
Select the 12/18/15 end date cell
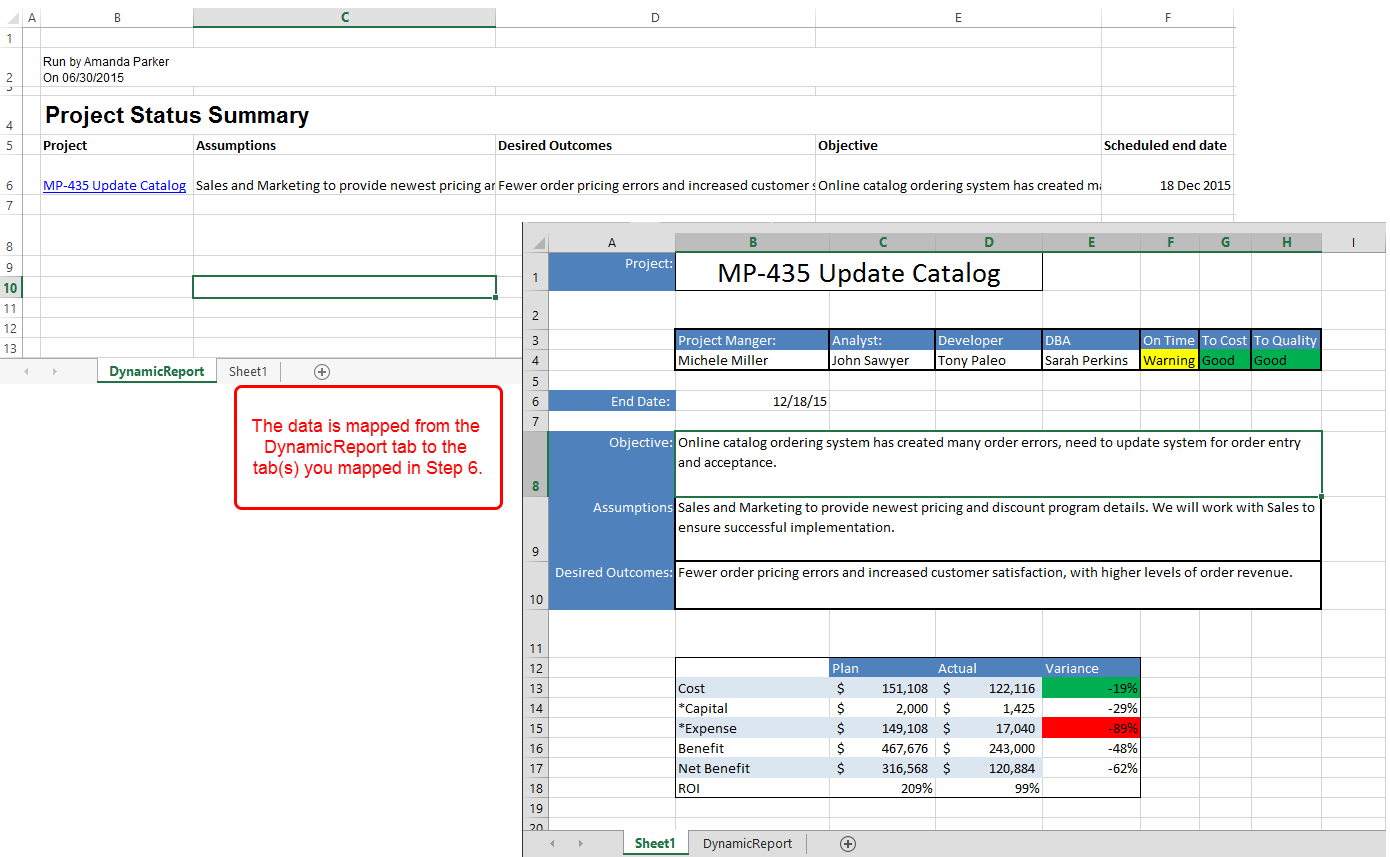point(752,401)
